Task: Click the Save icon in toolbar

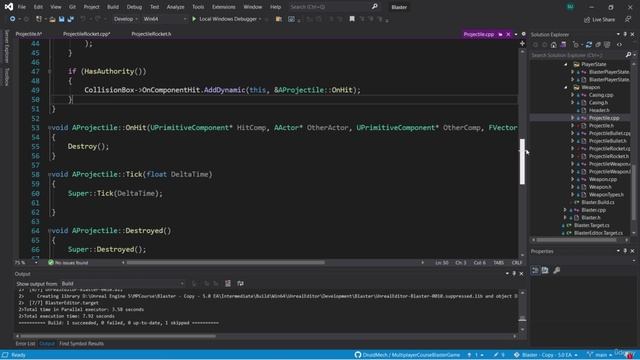Action: click(x=61, y=19)
